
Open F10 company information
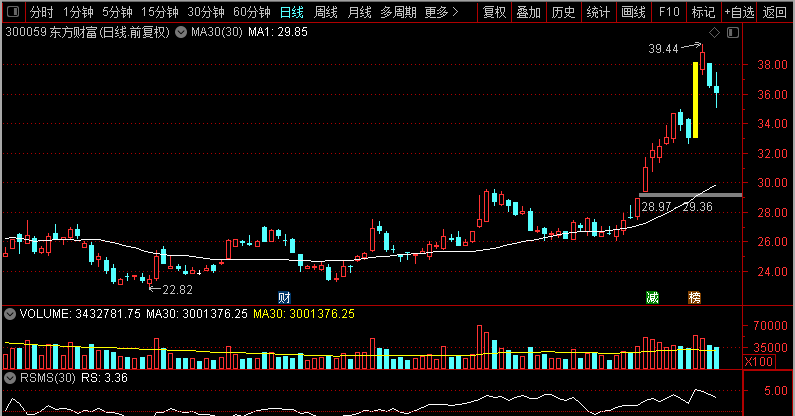pyautogui.click(x=669, y=12)
